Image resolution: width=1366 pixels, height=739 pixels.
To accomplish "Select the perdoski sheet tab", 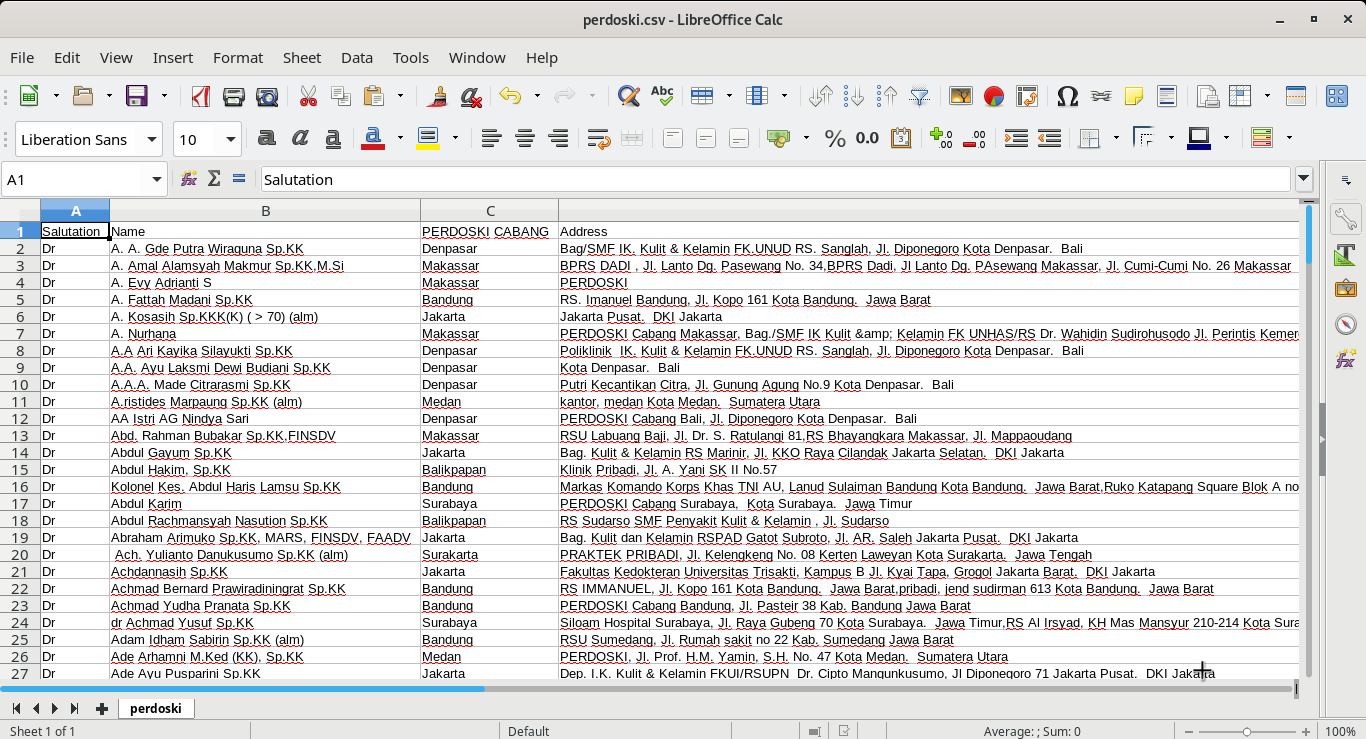I will coord(155,708).
